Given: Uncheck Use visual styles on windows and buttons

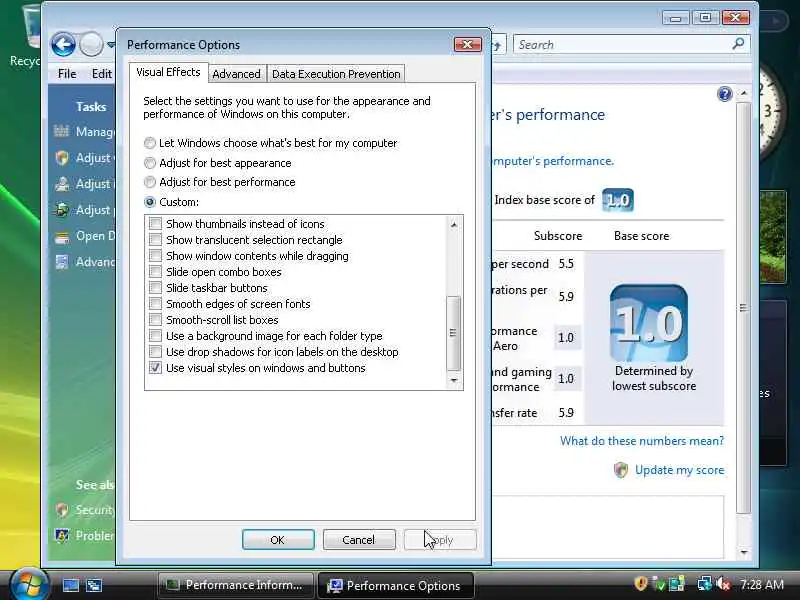Looking at the screenshot, I should point(155,368).
